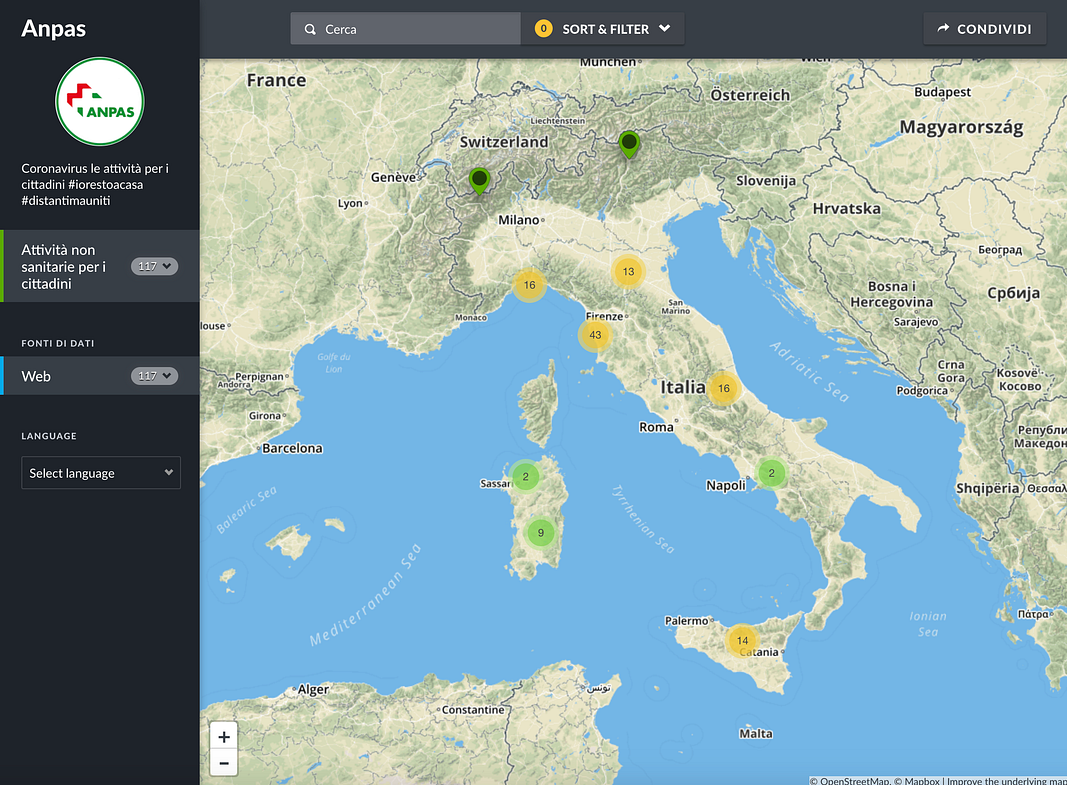This screenshot has width=1067, height=785.
Task: Expand the 117 badge beside Attività non sanitarie
Action: [154, 266]
